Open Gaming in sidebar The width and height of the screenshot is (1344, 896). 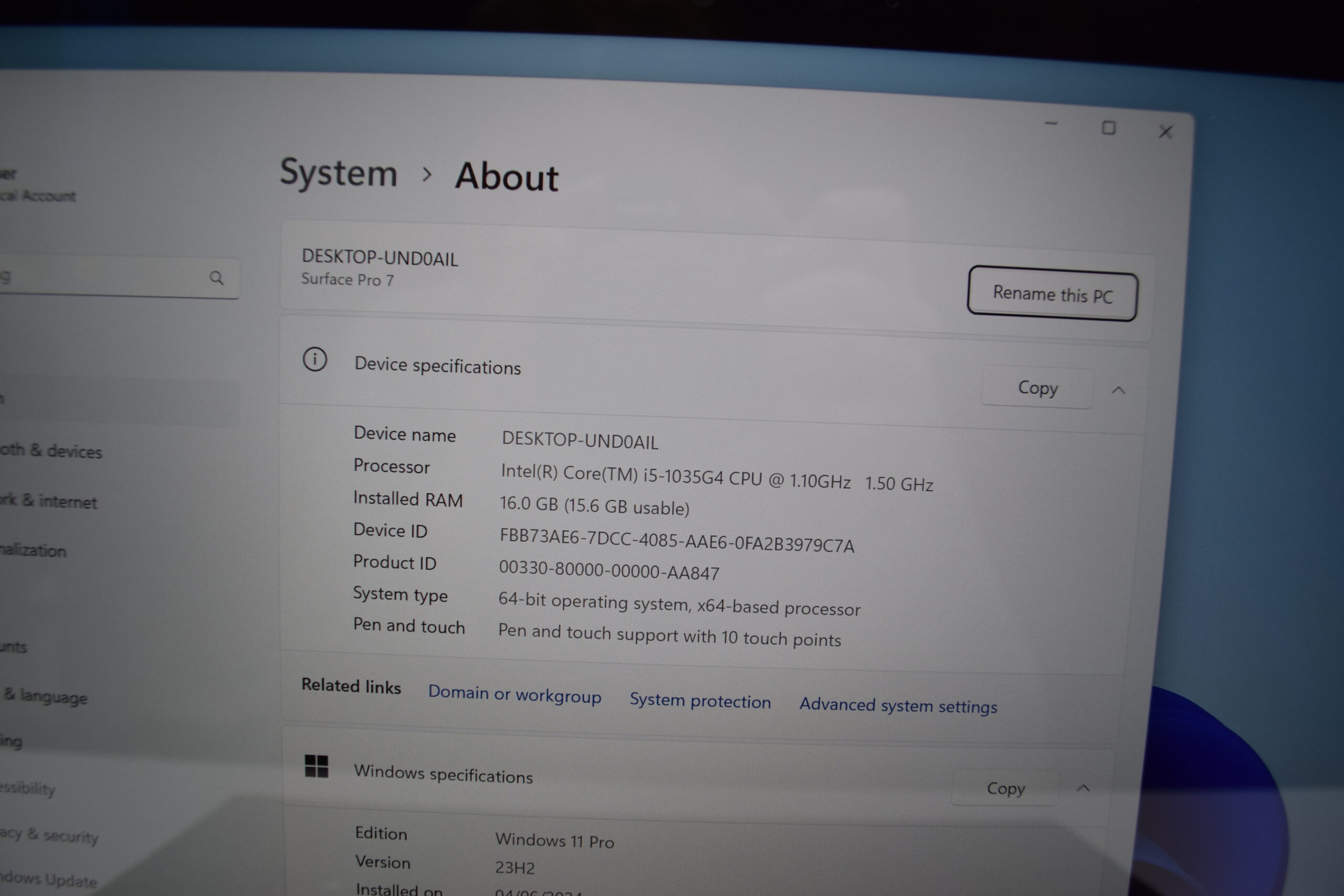(11, 742)
